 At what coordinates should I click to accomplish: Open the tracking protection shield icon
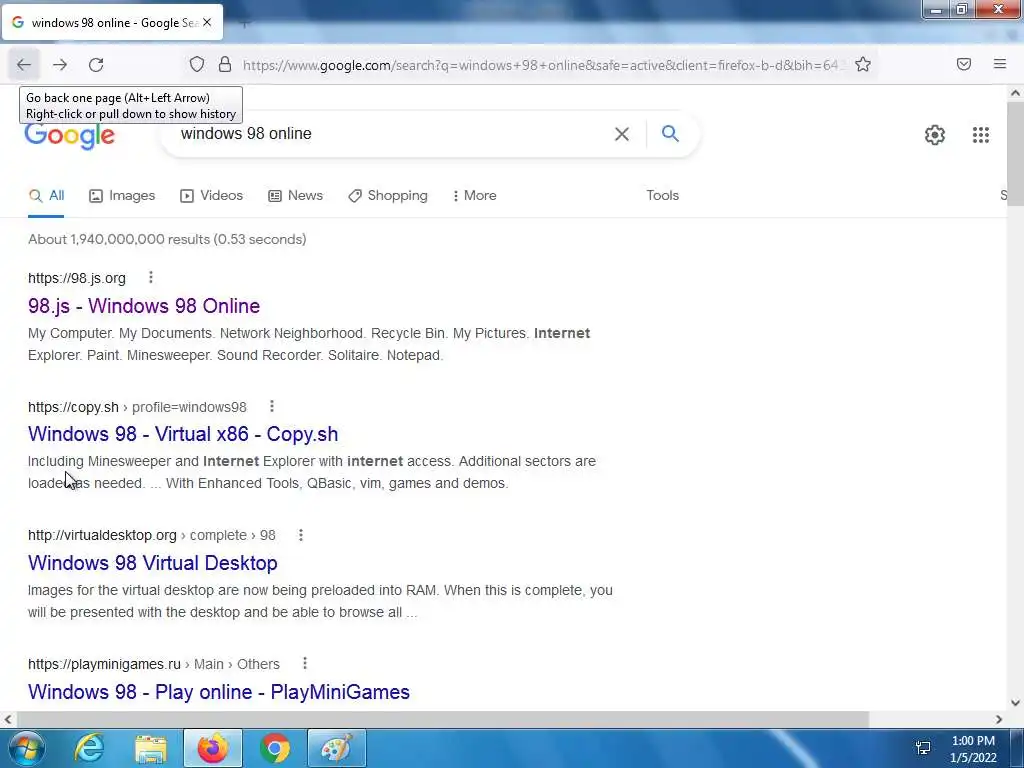pos(197,64)
